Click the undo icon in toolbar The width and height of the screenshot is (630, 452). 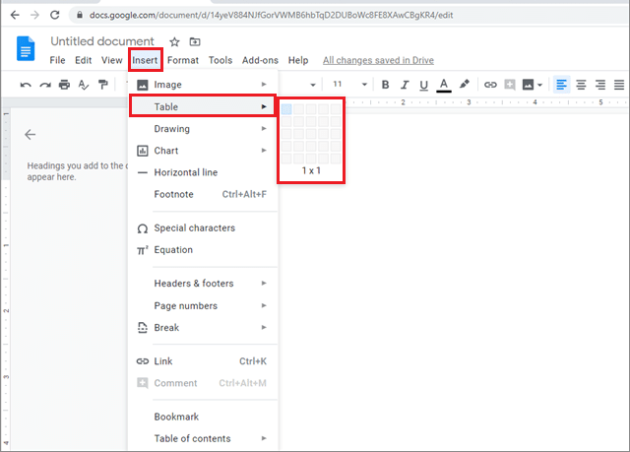(x=25, y=85)
